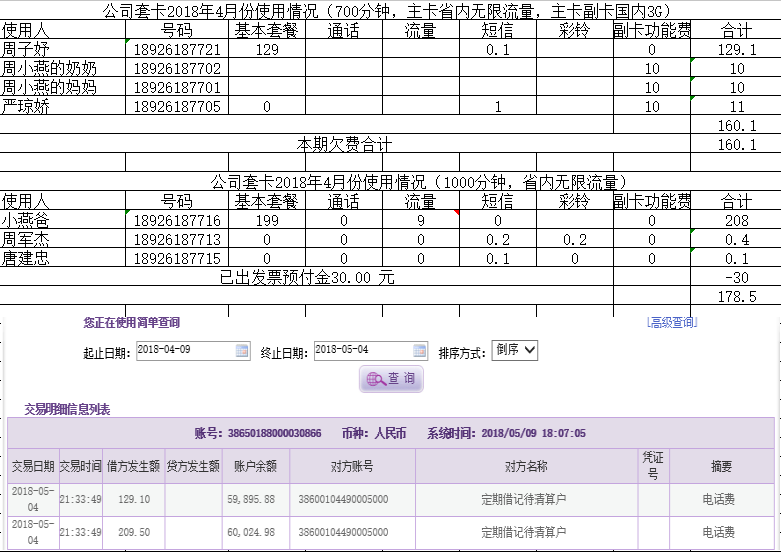Click the account balance 59,895.88 cell
781x552 pixels.
[255, 499]
